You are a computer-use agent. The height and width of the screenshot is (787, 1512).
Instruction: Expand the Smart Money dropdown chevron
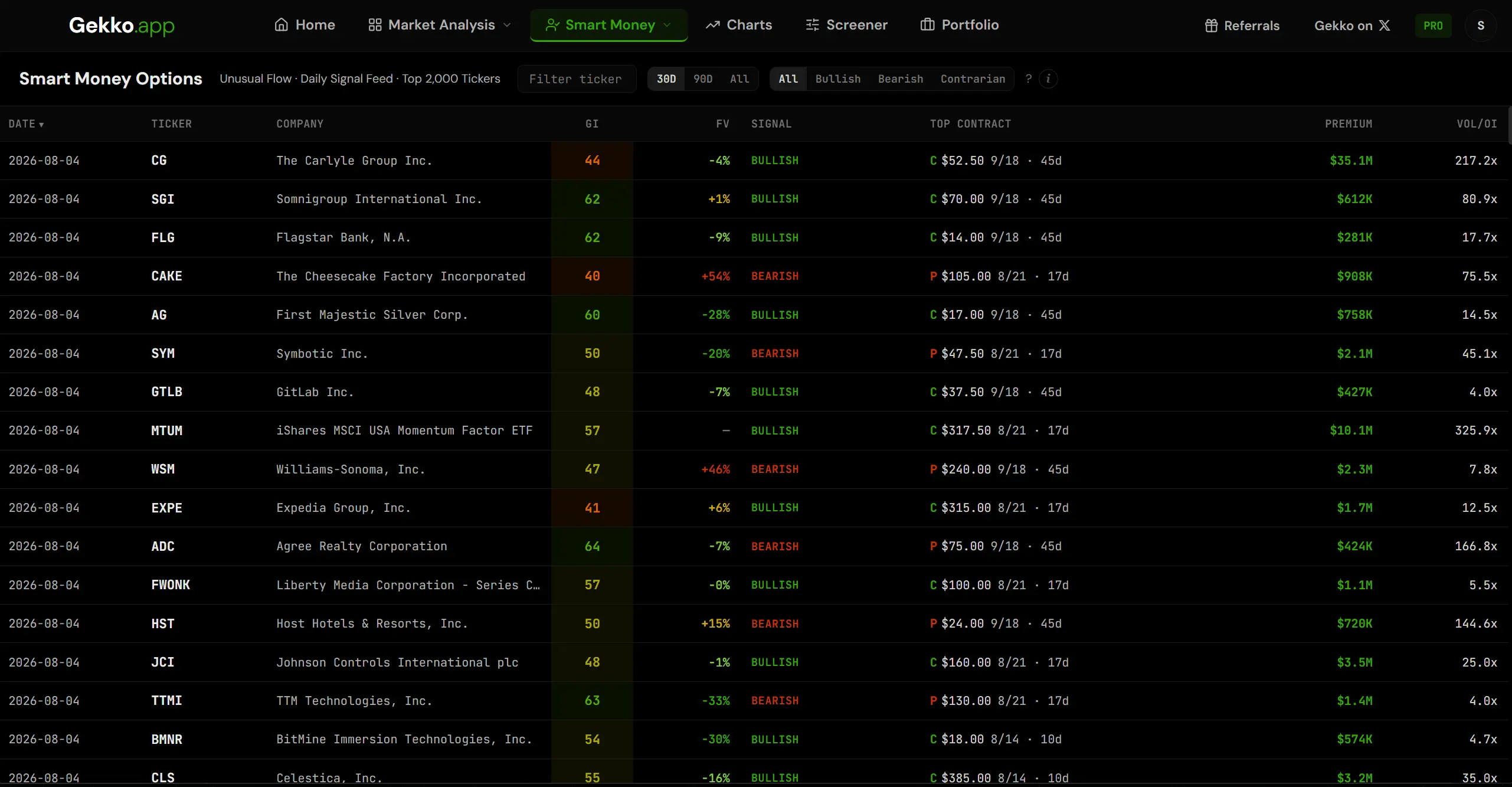click(x=667, y=25)
